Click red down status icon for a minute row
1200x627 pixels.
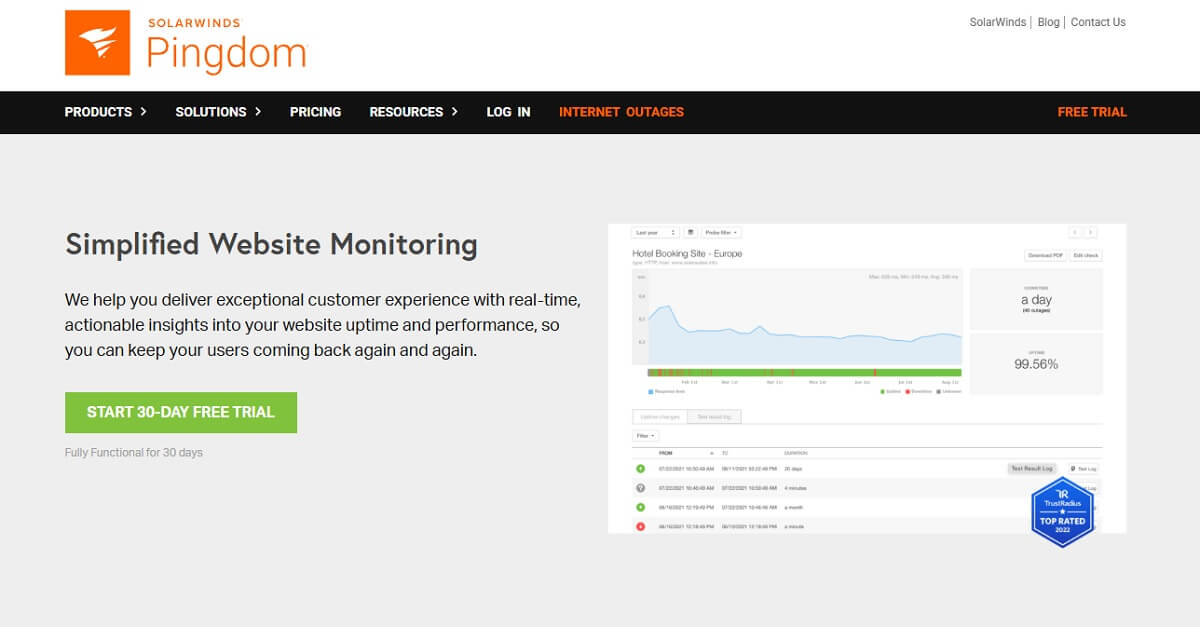pyautogui.click(x=640, y=526)
